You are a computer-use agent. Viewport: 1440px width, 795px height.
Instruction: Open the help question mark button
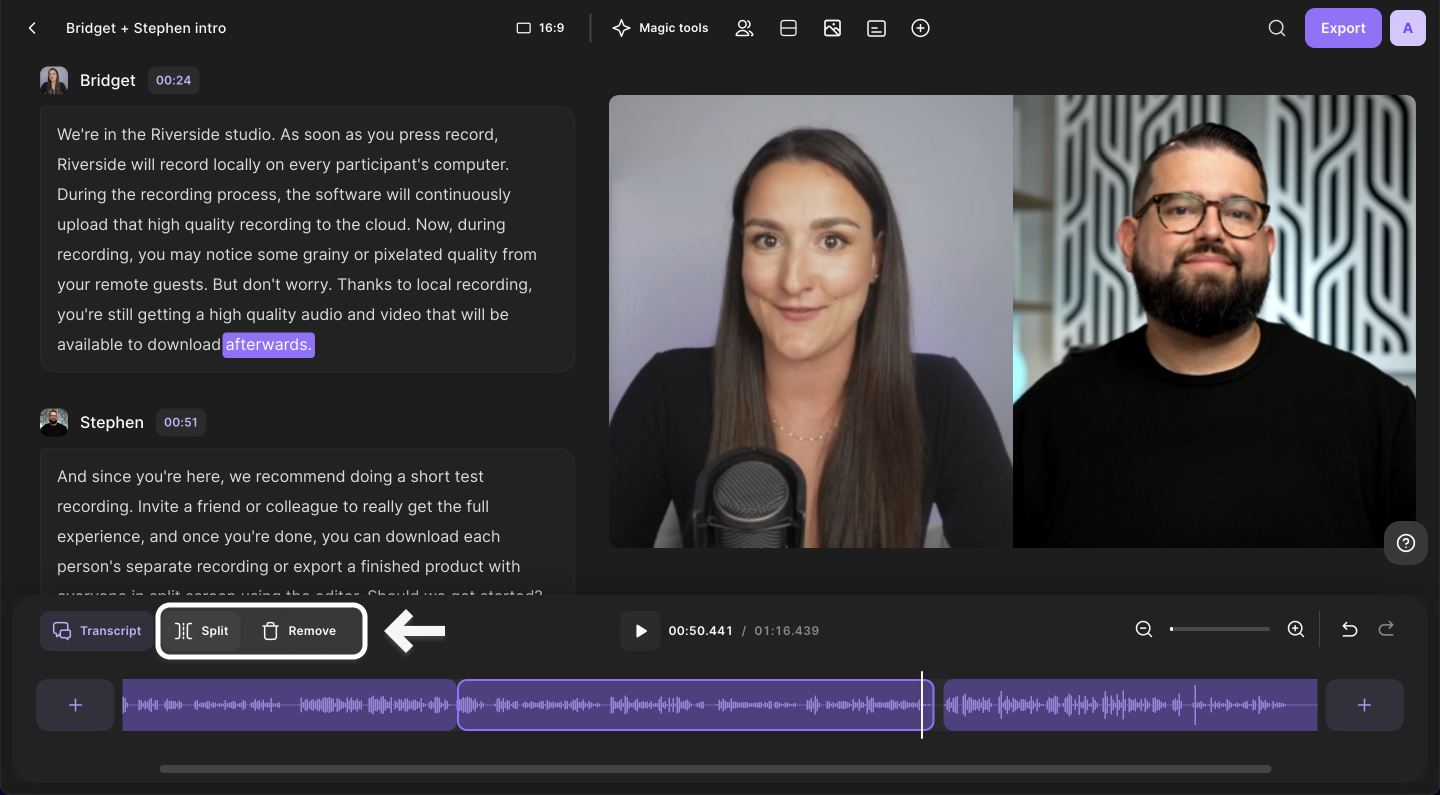(1406, 543)
